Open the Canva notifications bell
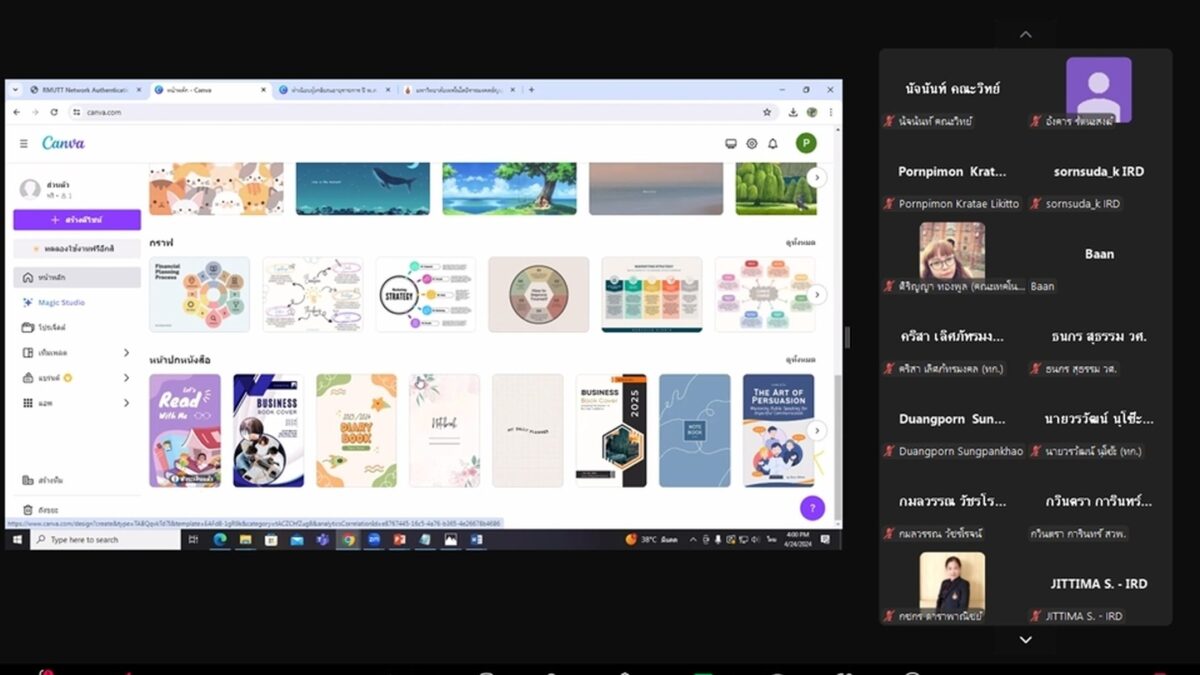This screenshot has width=1200, height=675. [x=773, y=144]
